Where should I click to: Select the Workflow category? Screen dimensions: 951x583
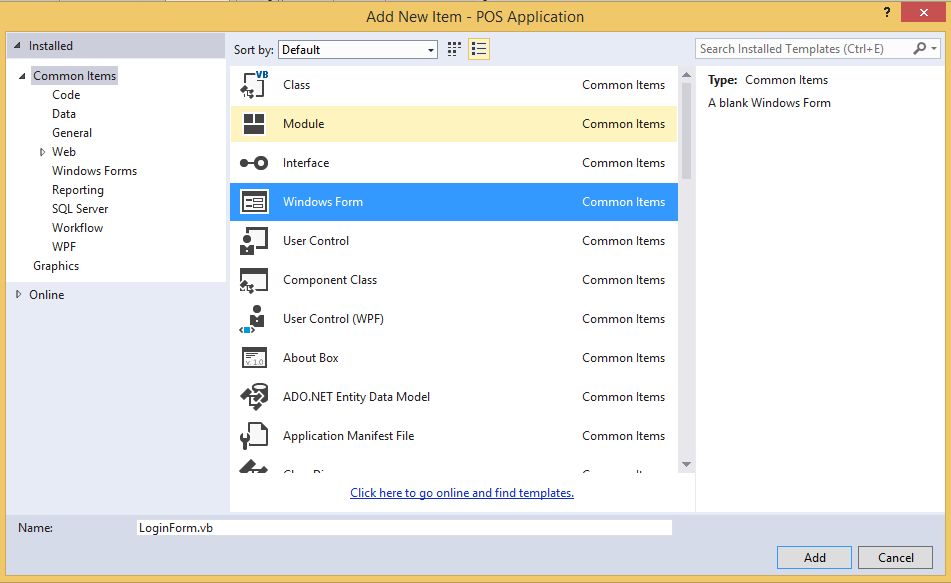pos(78,228)
